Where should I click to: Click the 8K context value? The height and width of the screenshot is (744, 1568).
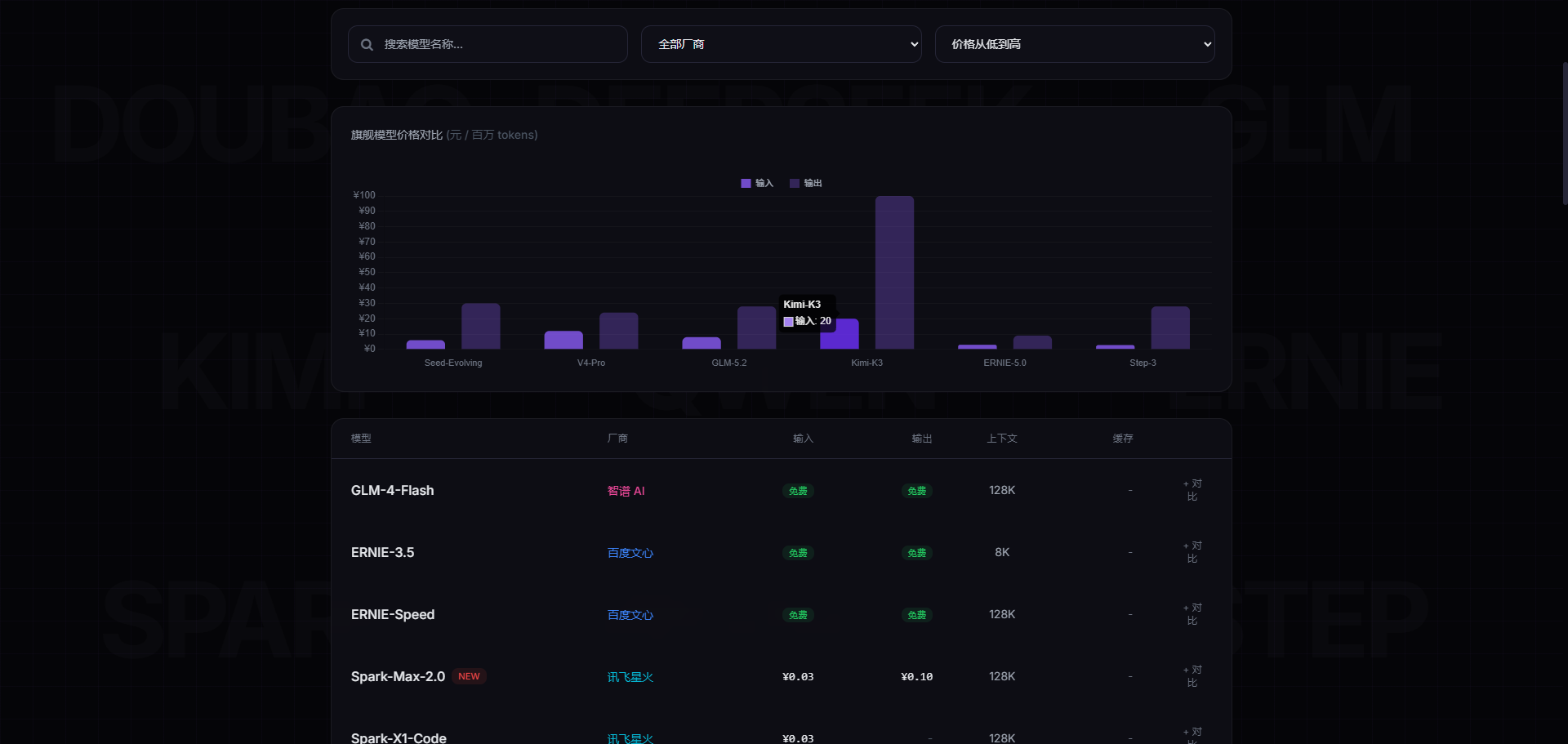1002,552
